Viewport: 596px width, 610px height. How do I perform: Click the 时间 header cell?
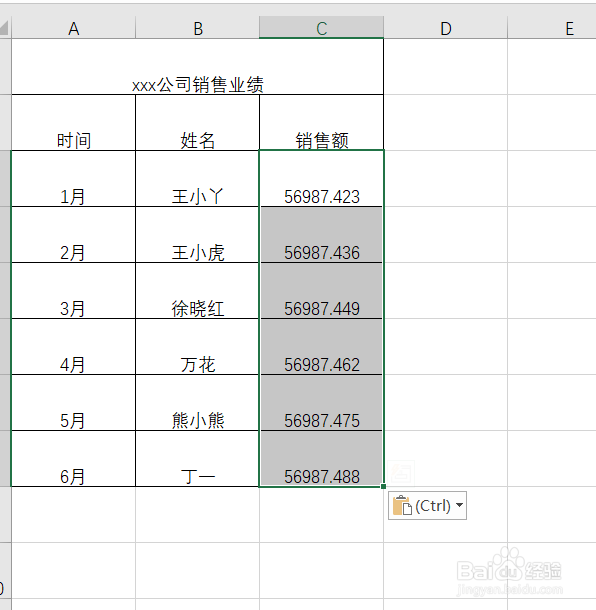(74, 123)
